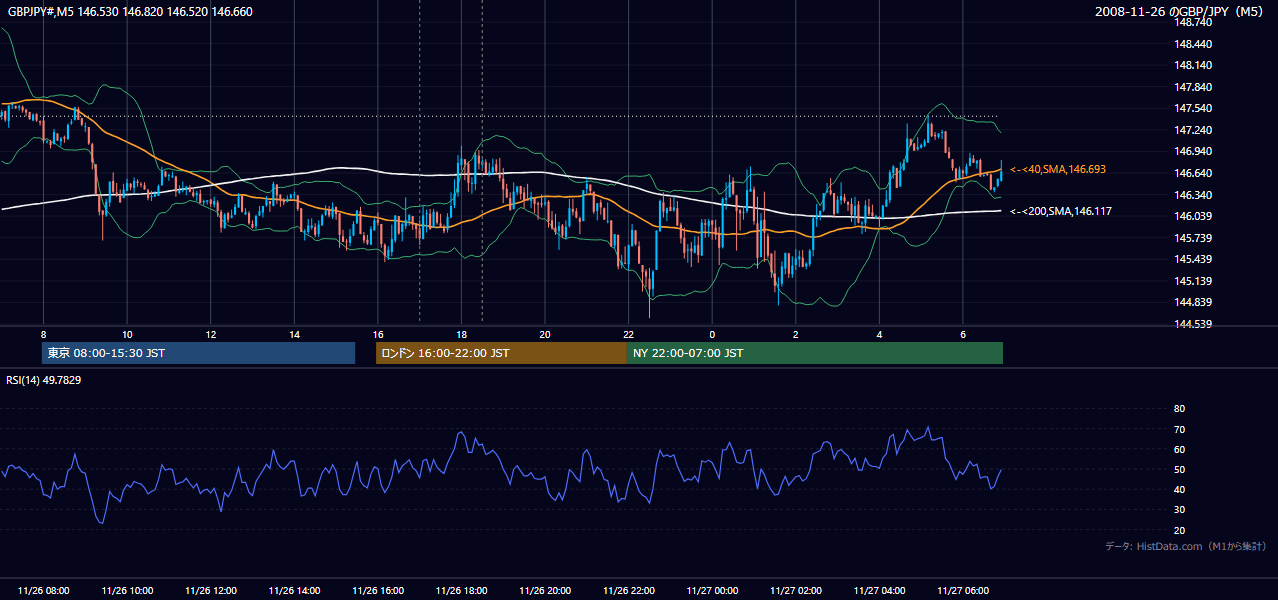Click the RSI 70 level label
The width and height of the screenshot is (1278, 600).
click(x=1179, y=429)
